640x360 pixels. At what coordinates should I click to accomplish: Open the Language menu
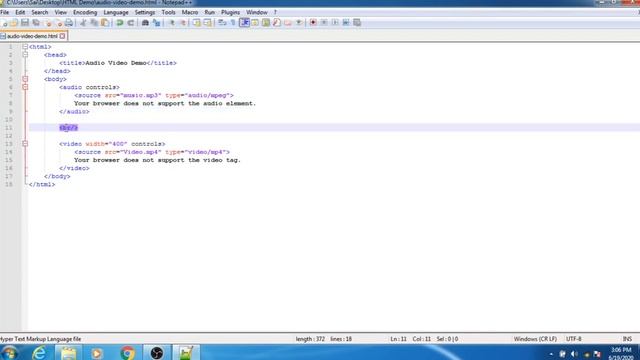[x=116, y=13]
